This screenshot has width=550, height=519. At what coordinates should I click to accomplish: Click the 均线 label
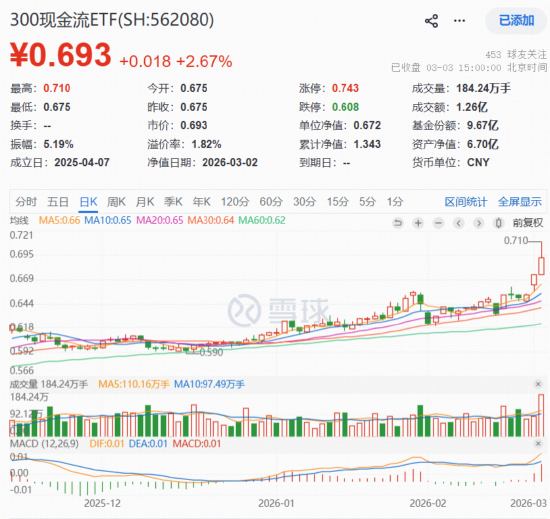19,221
